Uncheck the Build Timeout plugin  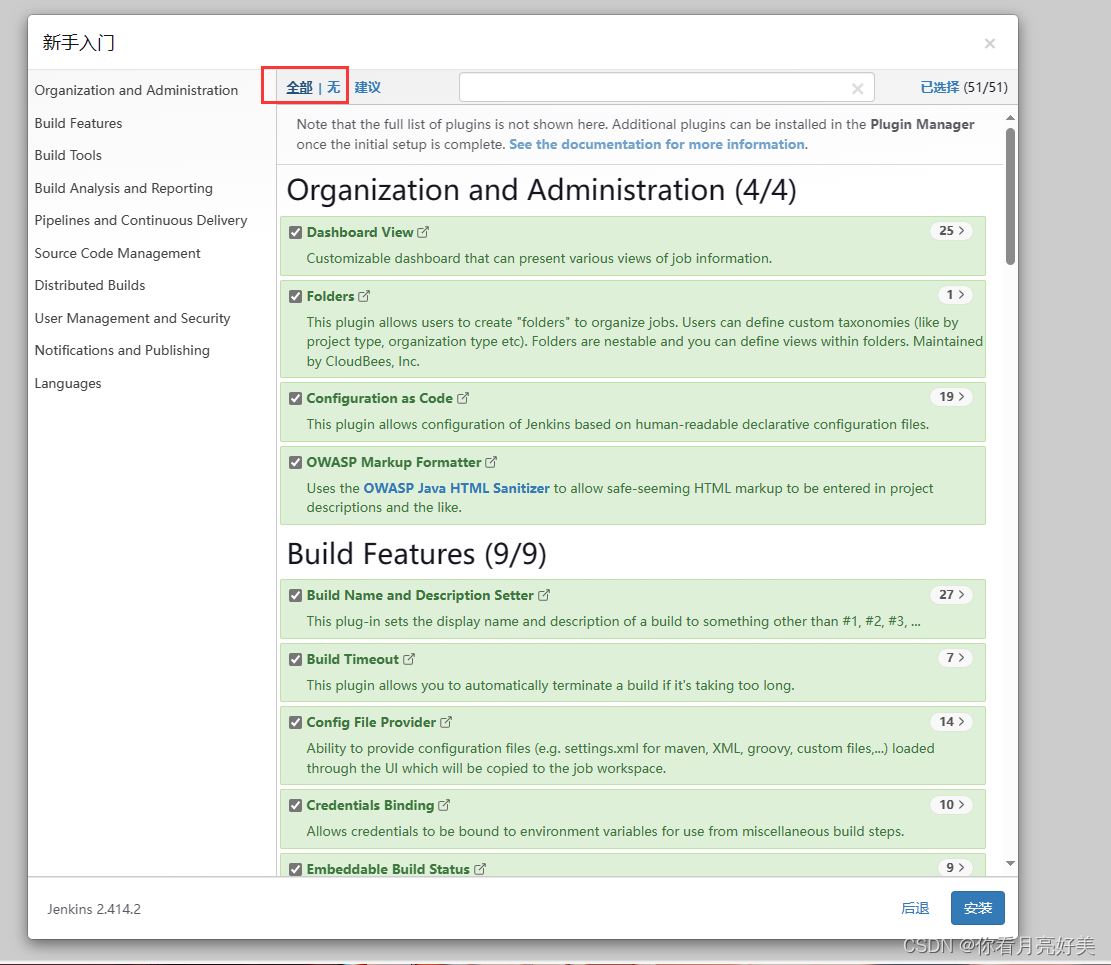click(295, 659)
